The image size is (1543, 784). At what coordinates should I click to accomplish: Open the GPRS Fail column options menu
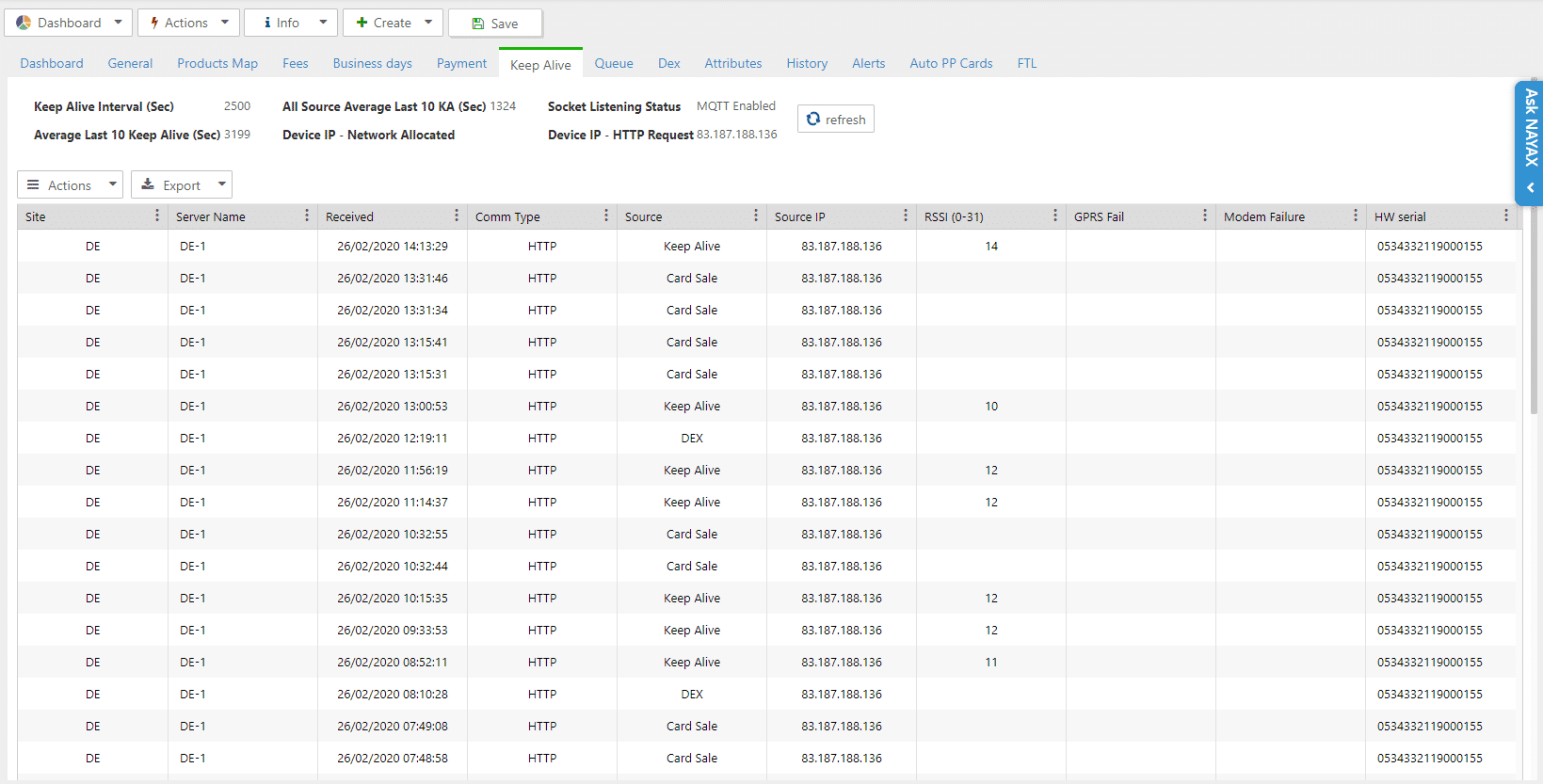coord(1204,216)
